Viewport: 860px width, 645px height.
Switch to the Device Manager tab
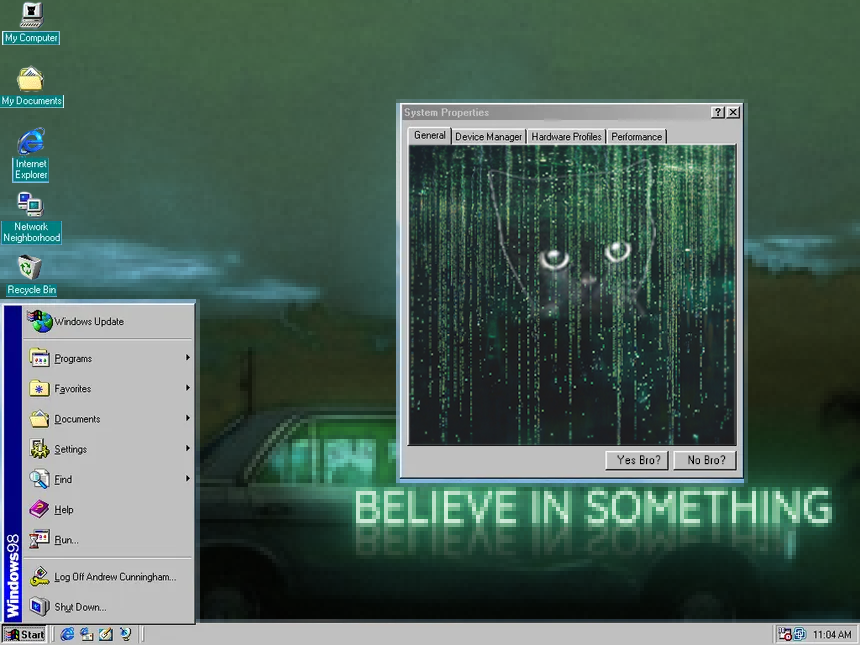[x=488, y=137]
